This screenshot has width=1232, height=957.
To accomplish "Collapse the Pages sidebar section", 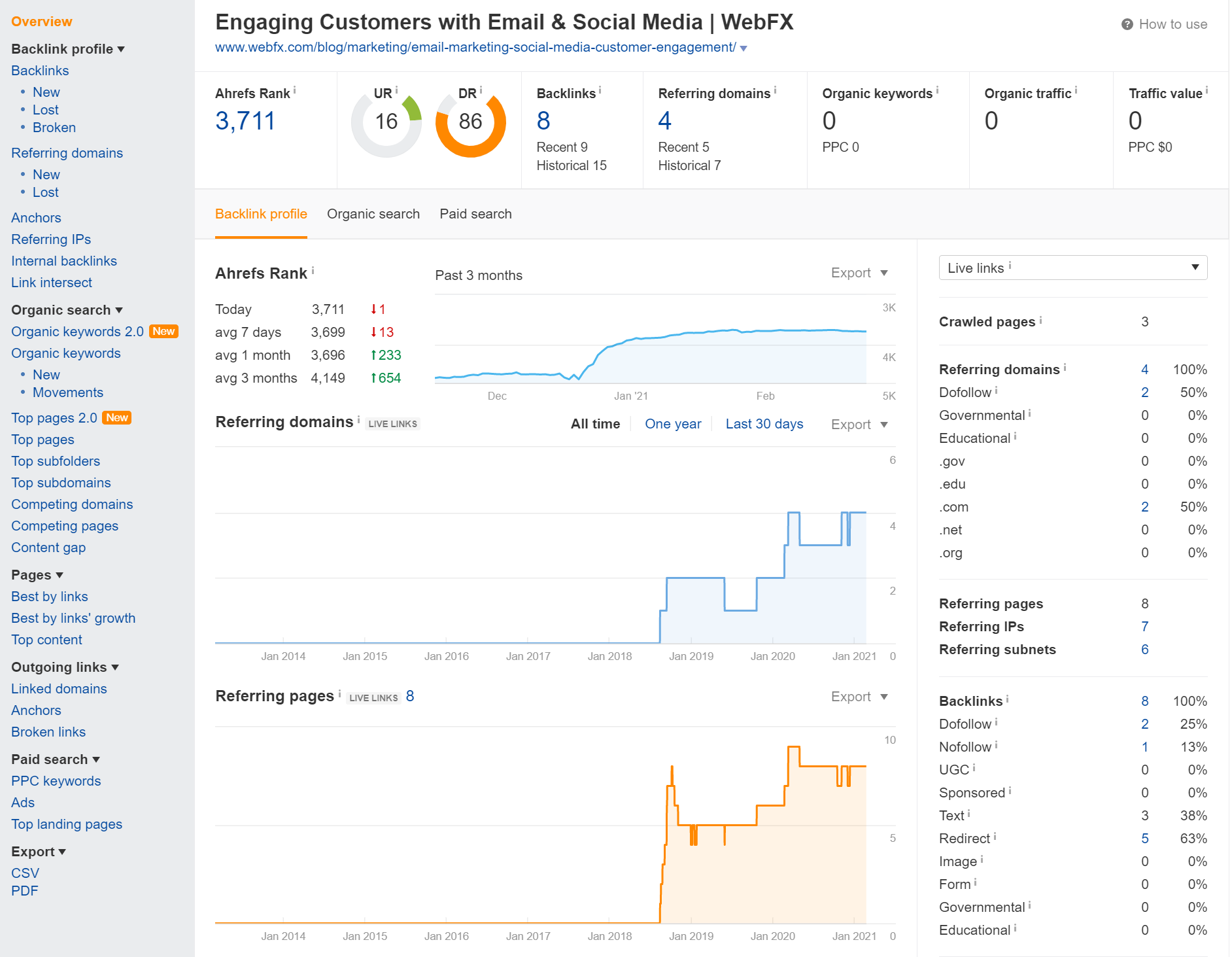I will (37, 575).
